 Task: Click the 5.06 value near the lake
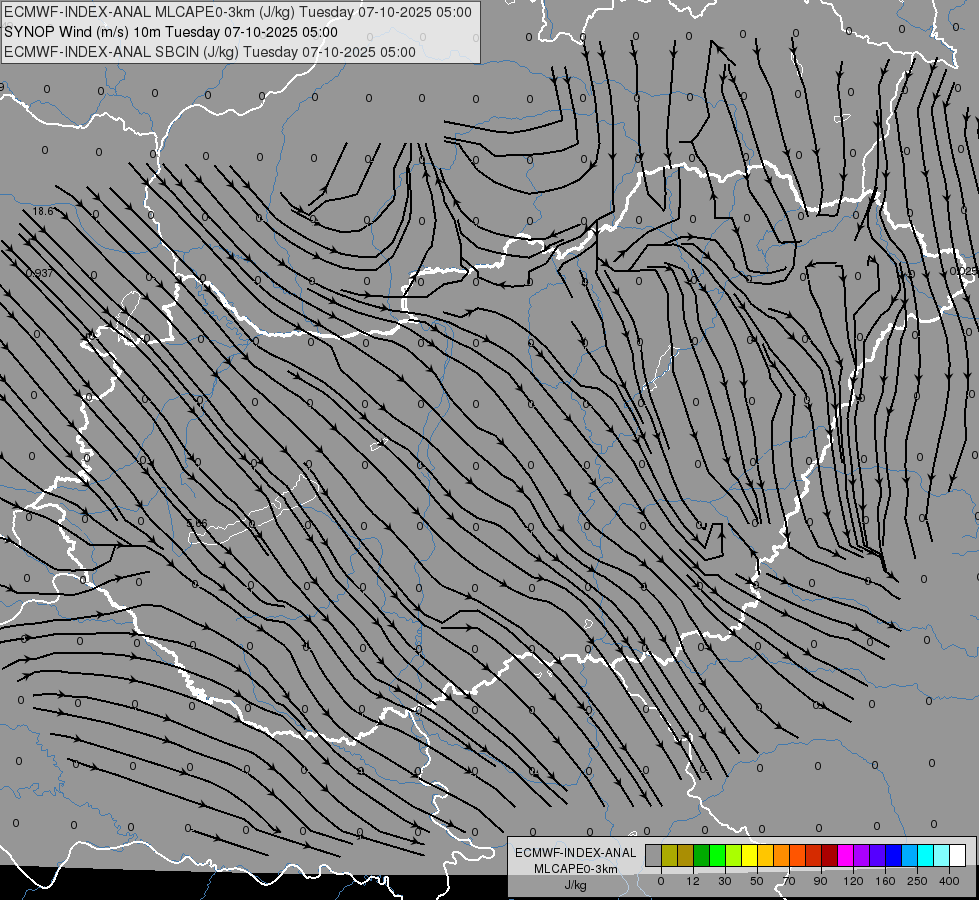click(x=197, y=523)
